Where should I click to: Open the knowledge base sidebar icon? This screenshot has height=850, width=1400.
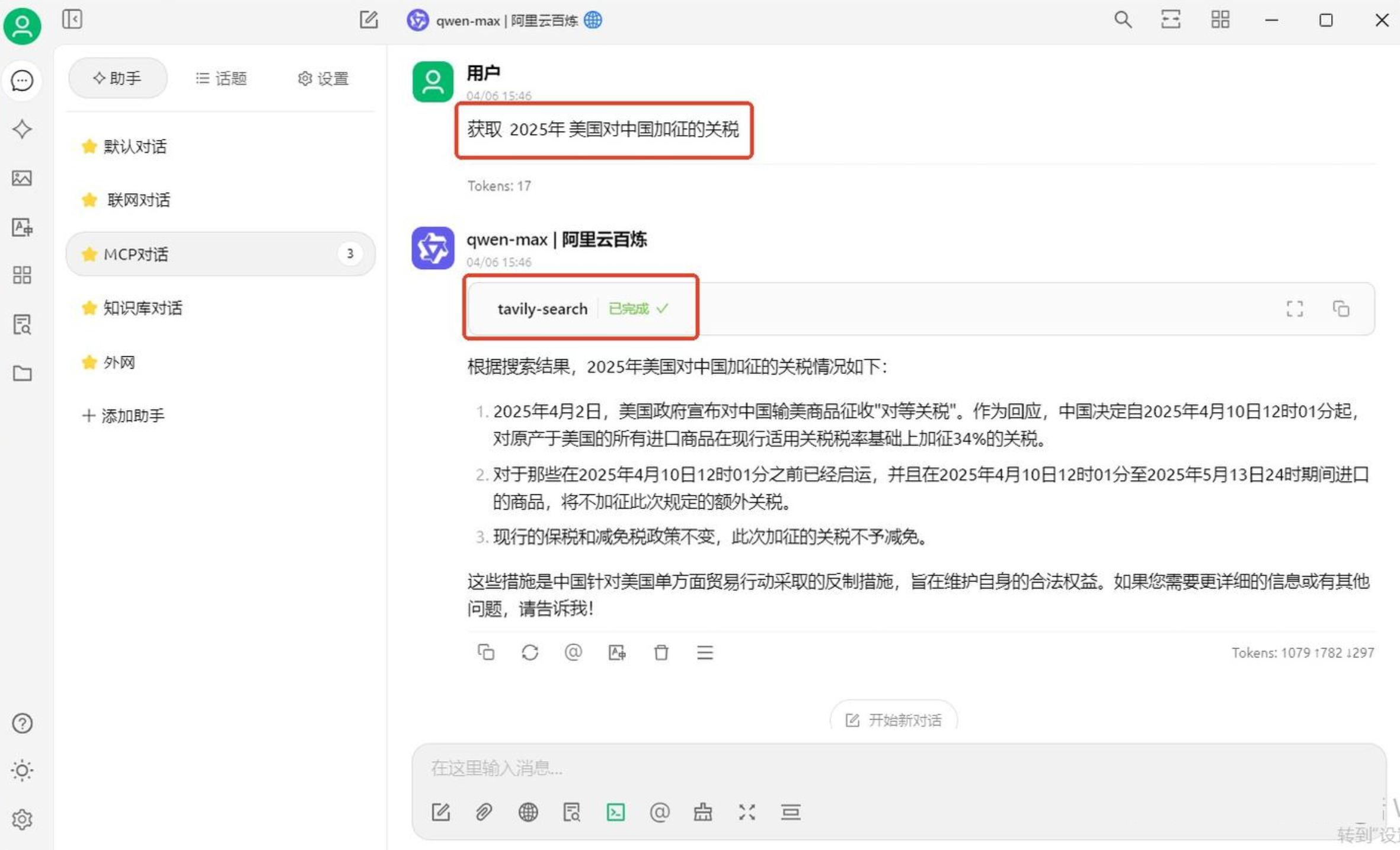[22, 324]
